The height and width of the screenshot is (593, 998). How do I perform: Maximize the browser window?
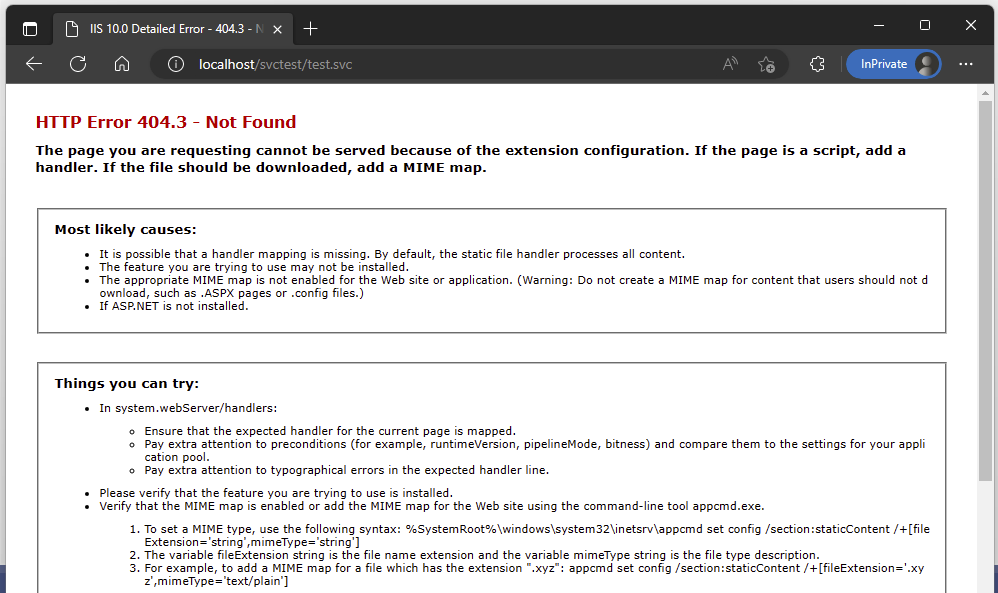click(x=925, y=25)
